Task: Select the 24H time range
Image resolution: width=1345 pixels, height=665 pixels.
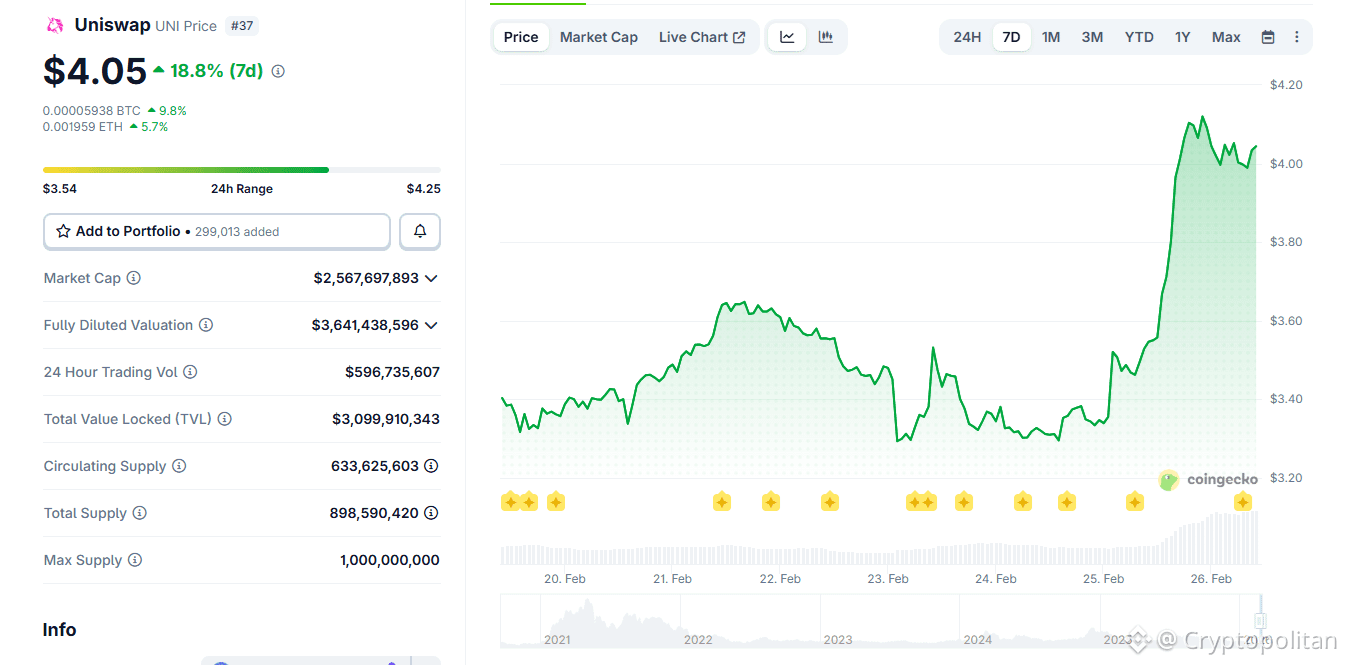Action: pos(967,37)
